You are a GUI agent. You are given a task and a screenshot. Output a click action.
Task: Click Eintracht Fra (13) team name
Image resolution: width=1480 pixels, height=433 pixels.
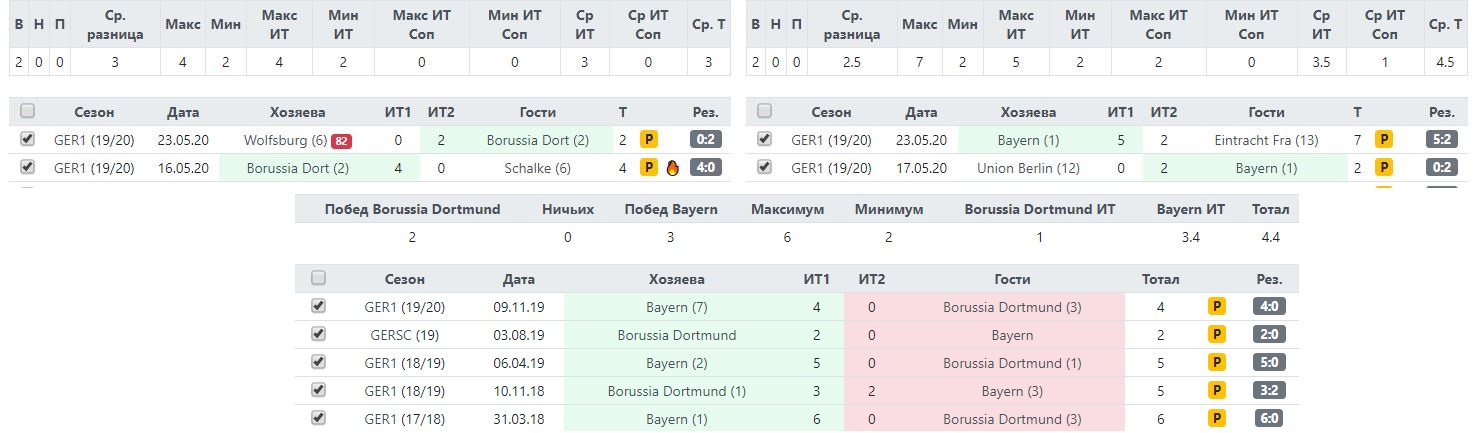point(1265,140)
